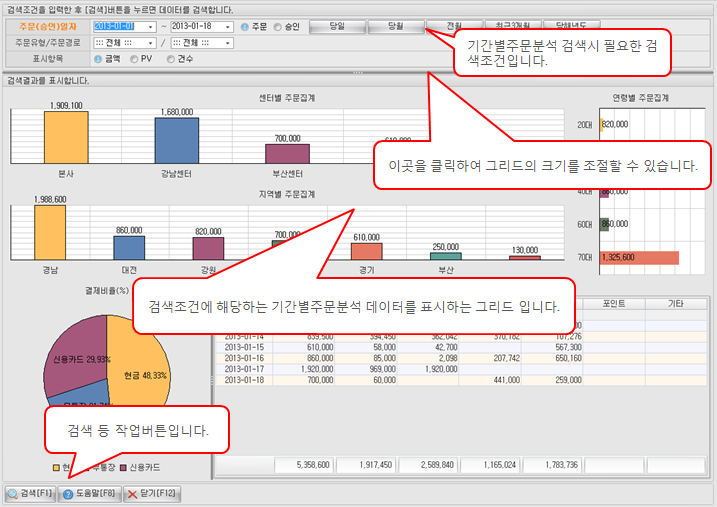717x507 pixels.
Task: Click the 20대 bar showing 820,000
Action: (x=602, y=125)
